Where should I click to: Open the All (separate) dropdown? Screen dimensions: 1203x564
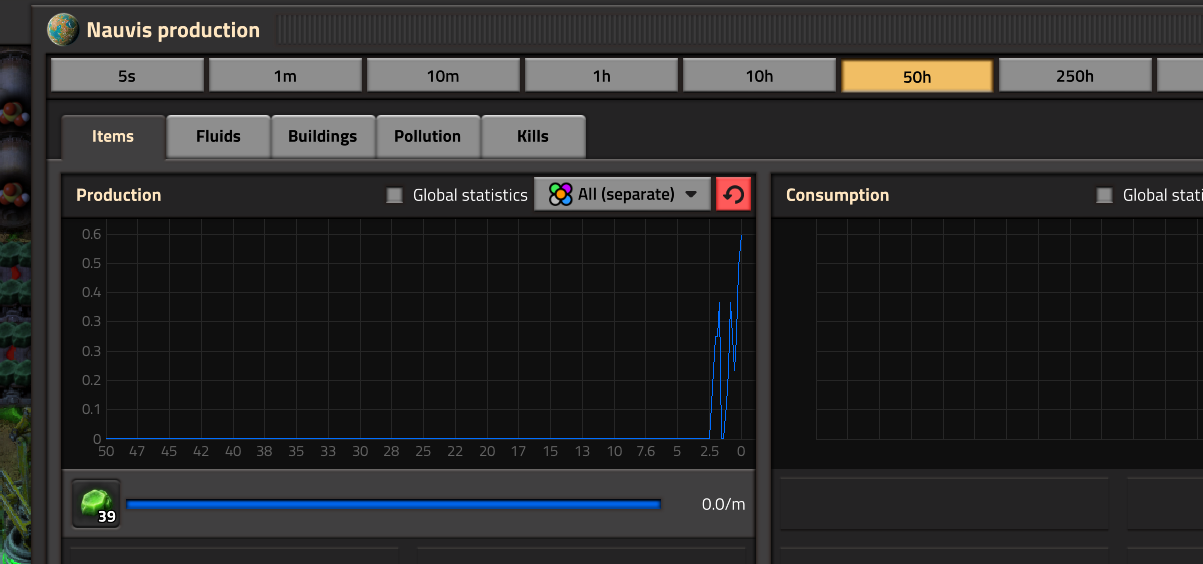click(622, 194)
